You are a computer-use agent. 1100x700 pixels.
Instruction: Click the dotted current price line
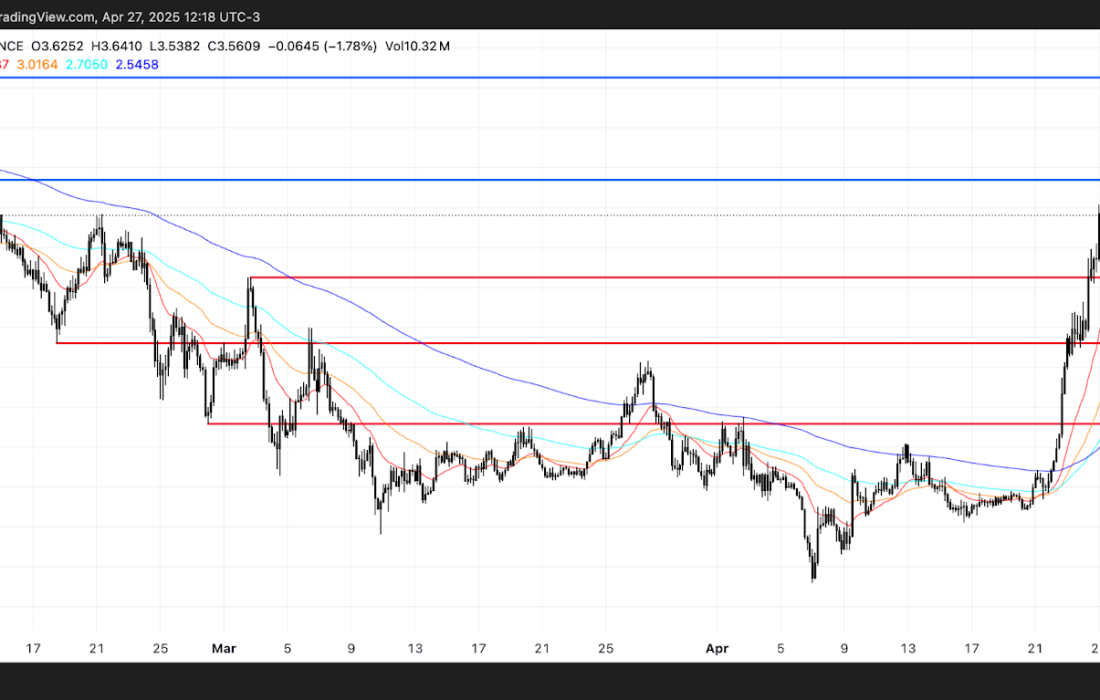pyautogui.click(x=550, y=215)
